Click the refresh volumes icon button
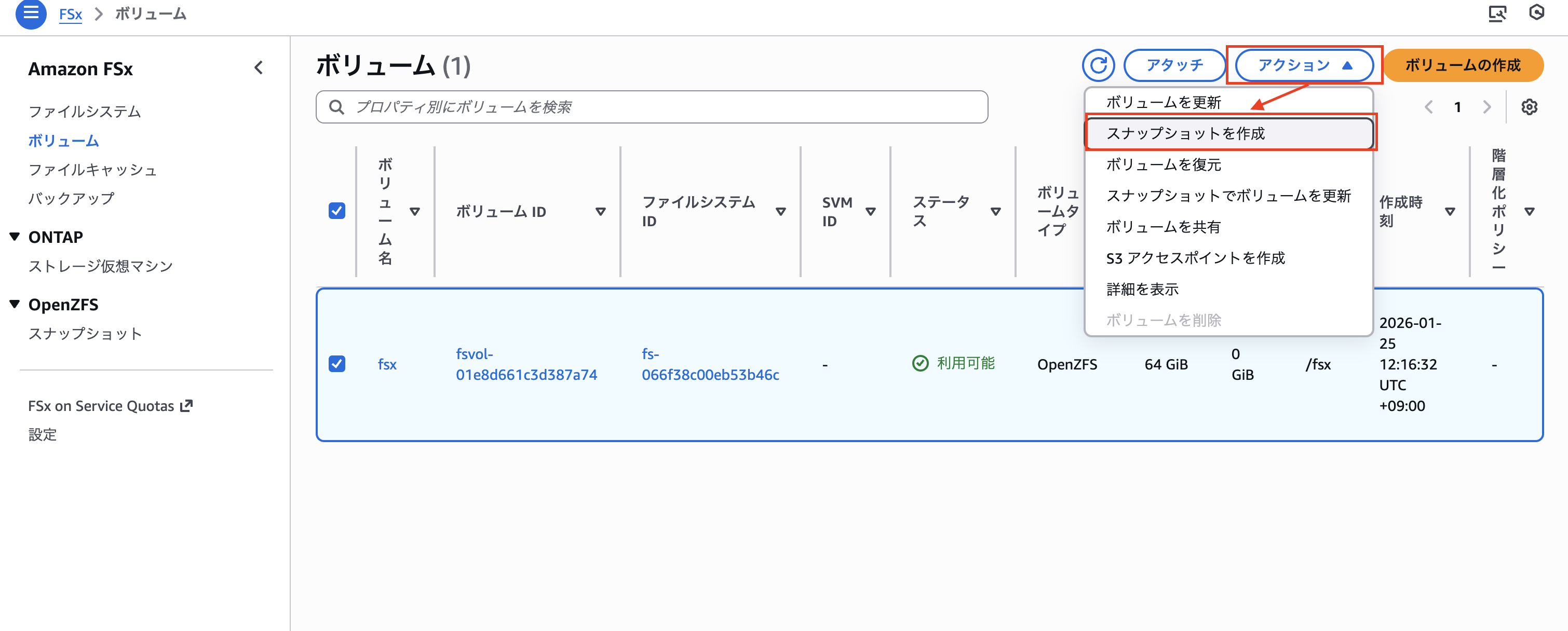1568x631 pixels. click(1098, 65)
